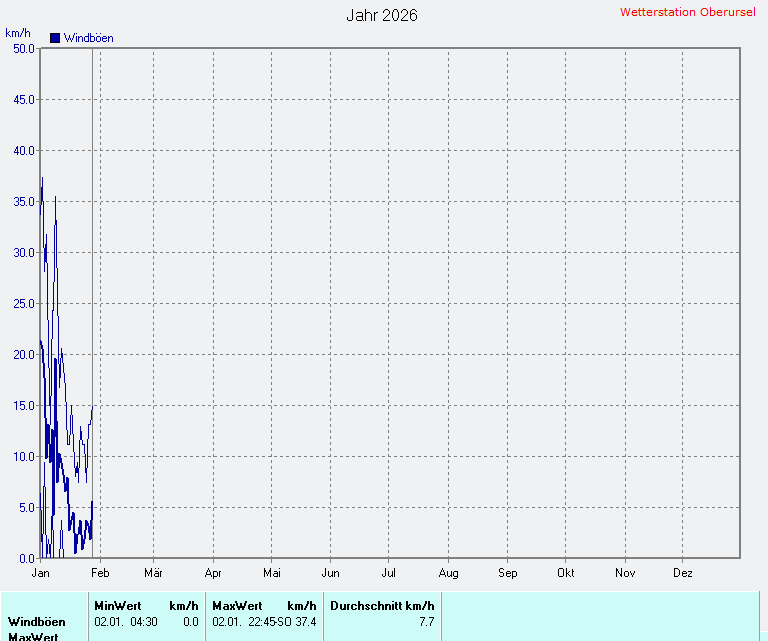Click the Sep month label
The image size is (768, 641).
(508, 573)
